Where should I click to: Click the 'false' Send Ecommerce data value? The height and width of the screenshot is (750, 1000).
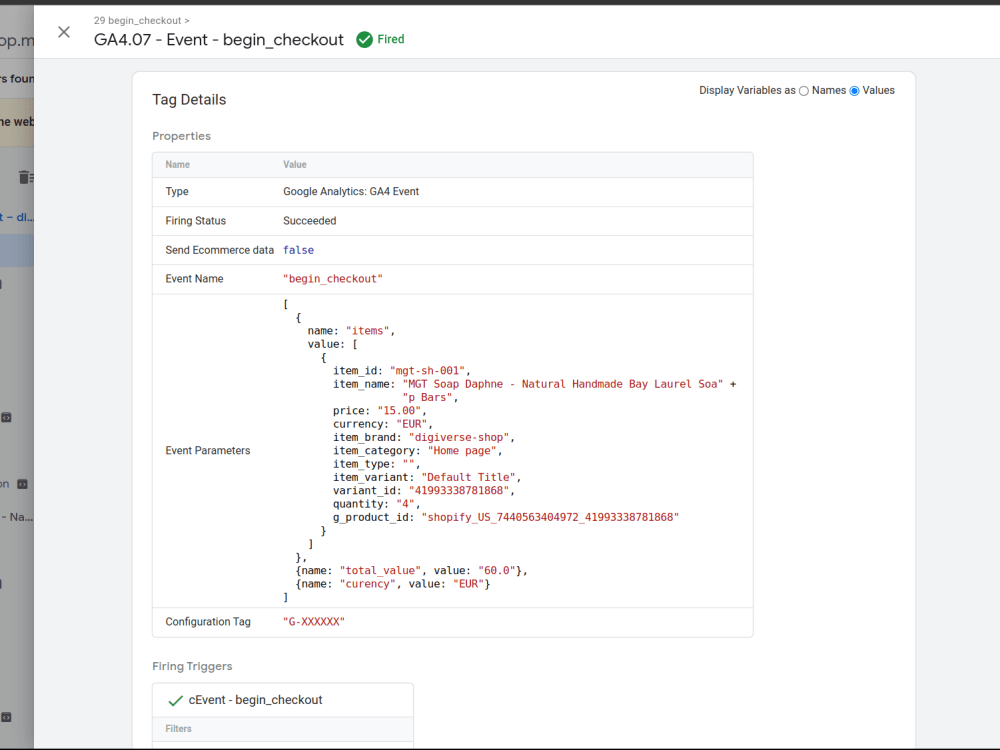(x=298, y=250)
